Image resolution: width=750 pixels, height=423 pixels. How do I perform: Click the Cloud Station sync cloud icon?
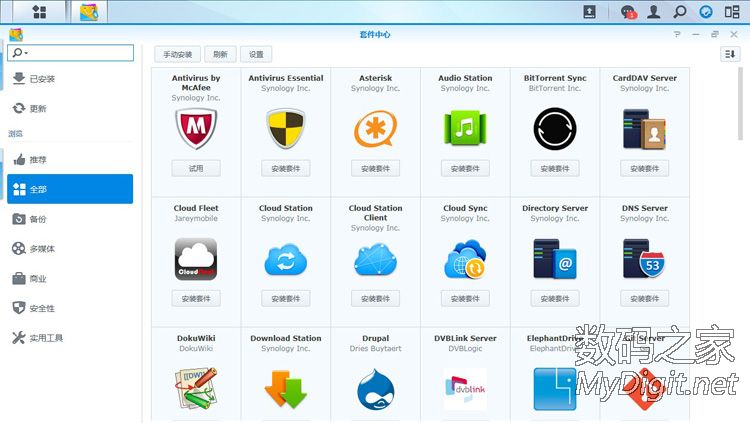286,259
